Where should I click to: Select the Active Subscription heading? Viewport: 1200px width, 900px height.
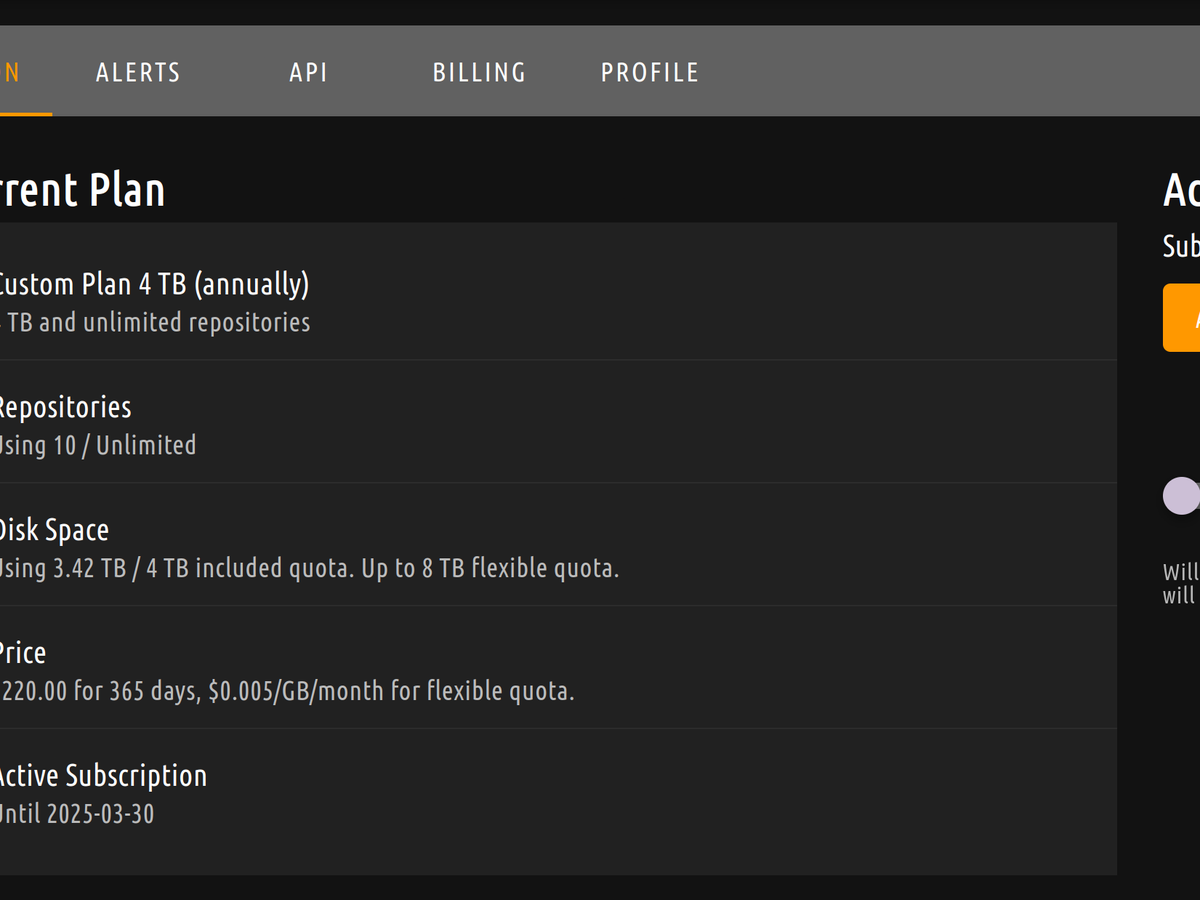103,776
